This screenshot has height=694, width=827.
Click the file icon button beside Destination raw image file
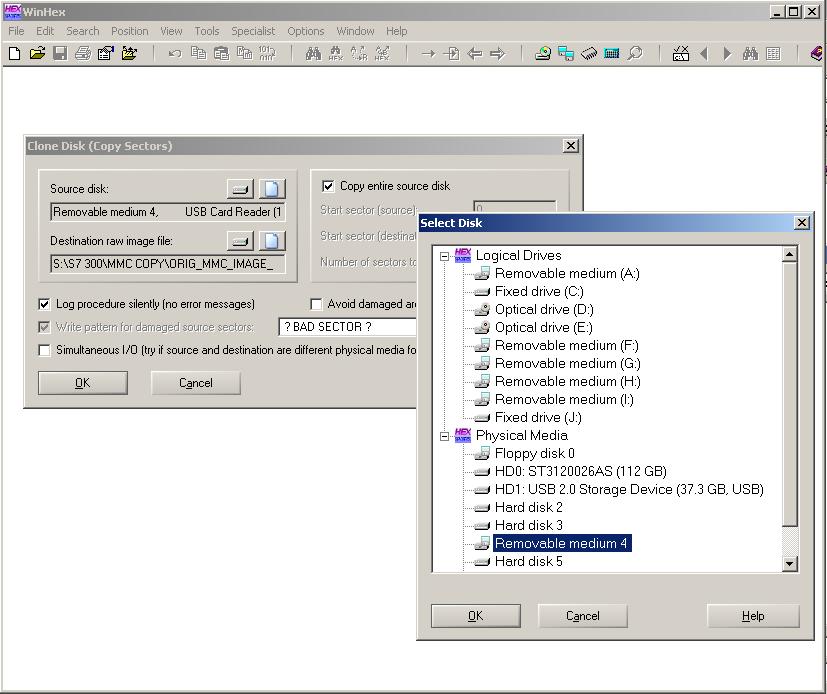tap(272, 241)
